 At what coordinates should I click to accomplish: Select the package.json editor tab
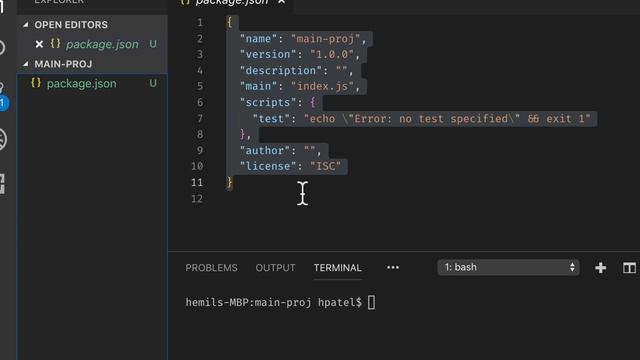[x=232, y=2]
